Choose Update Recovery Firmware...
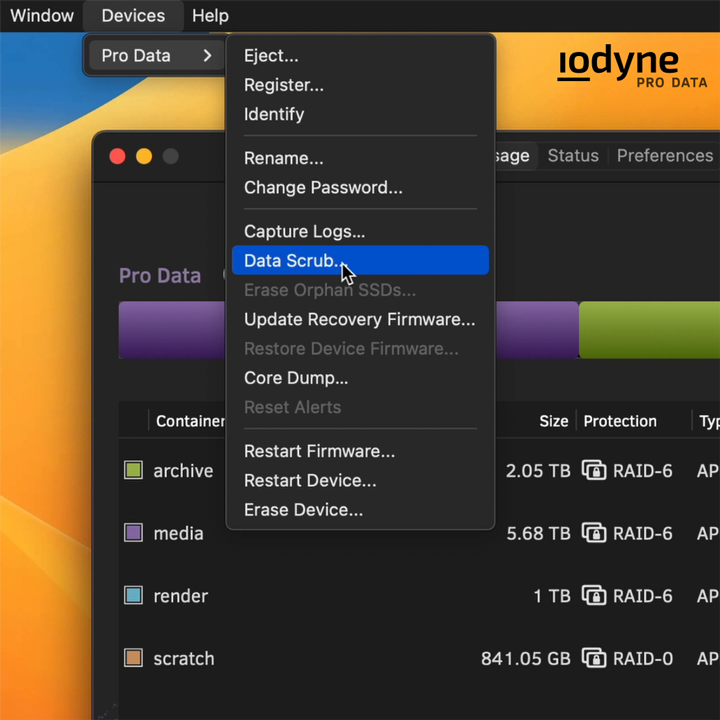Viewport: 720px width, 720px height. coord(359,319)
